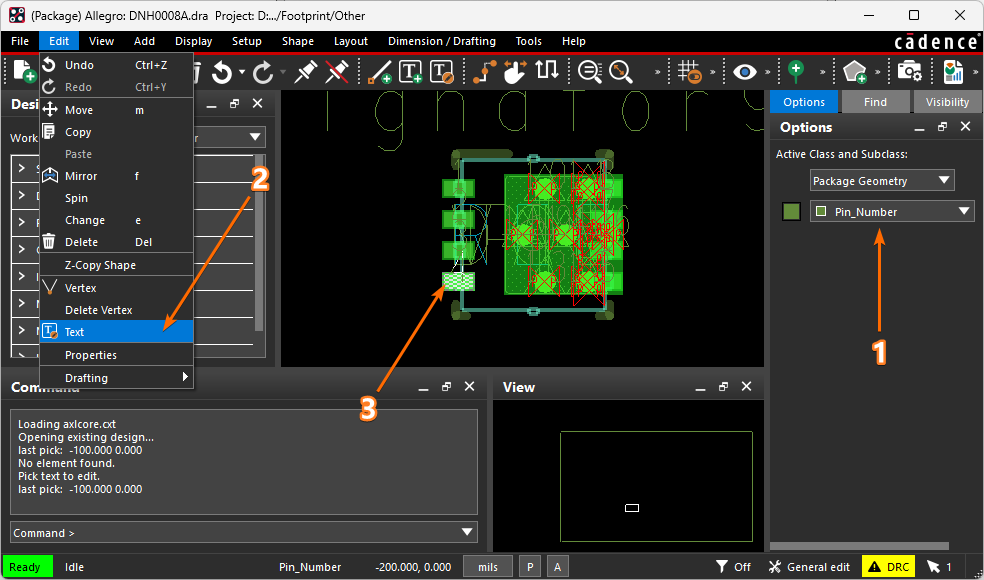This screenshot has width=984, height=580.
Task: Click the Add Line toolbar icon
Action: tap(380, 71)
